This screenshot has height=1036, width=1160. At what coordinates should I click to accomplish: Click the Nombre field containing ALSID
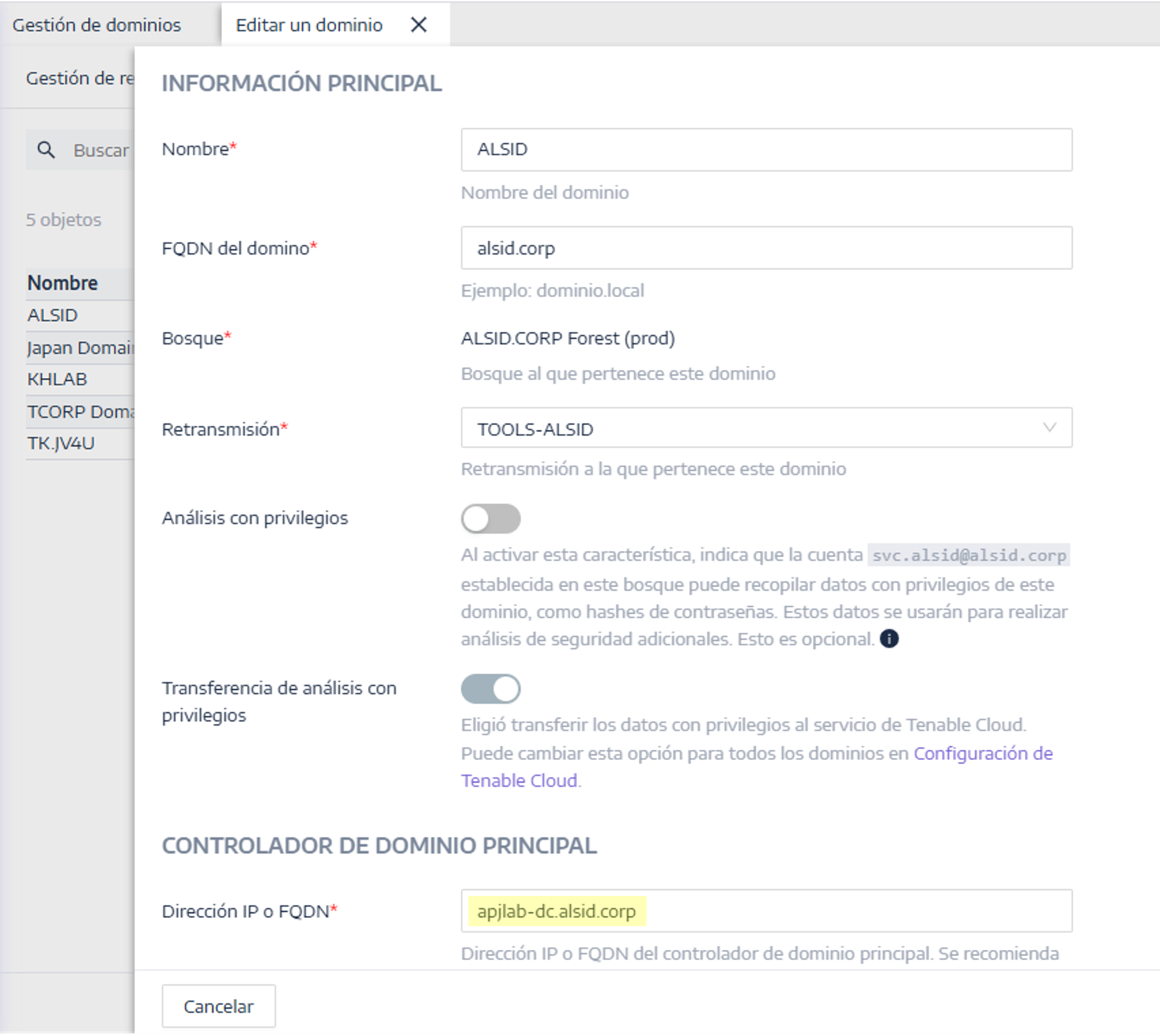[x=766, y=150]
